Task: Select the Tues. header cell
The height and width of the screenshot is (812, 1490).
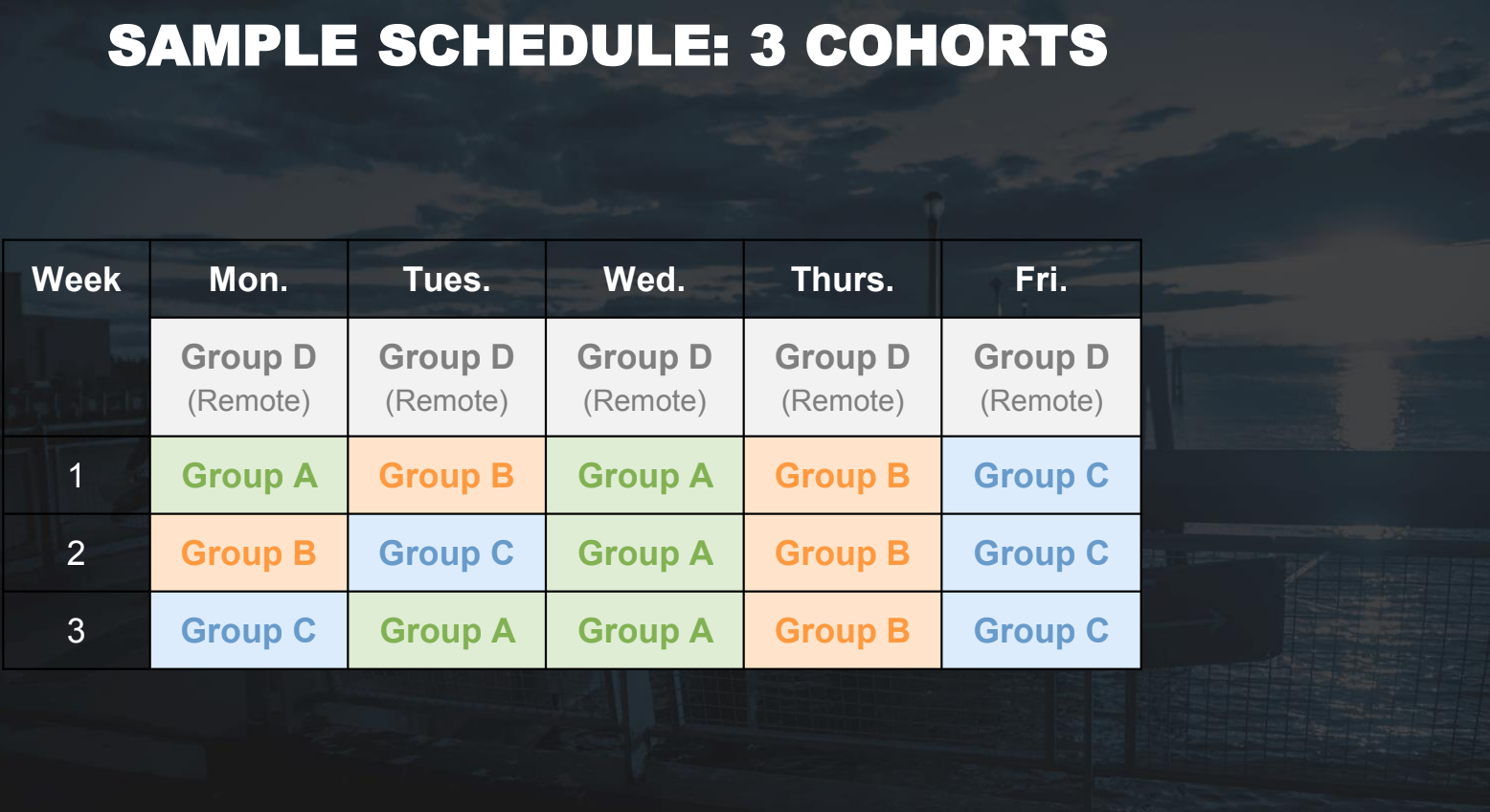Action: (x=447, y=280)
